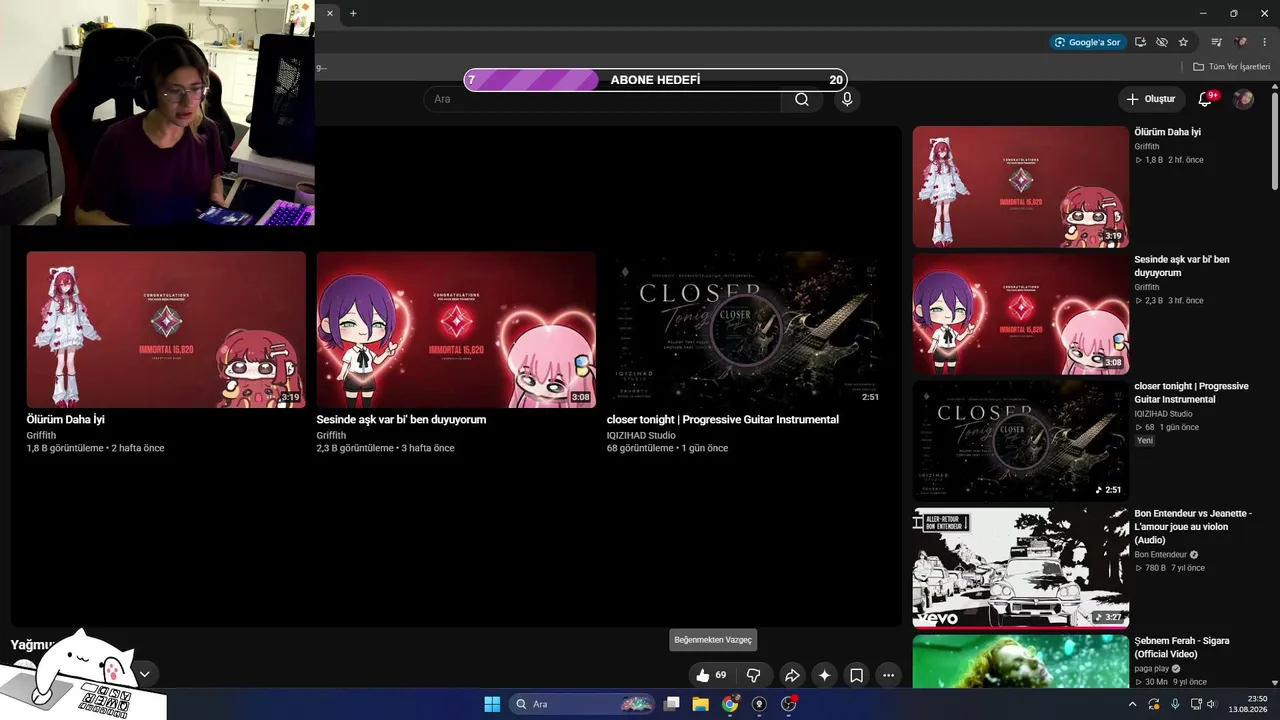Click the thumbs-up like button with 69

pyautogui.click(x=711, y=675)
